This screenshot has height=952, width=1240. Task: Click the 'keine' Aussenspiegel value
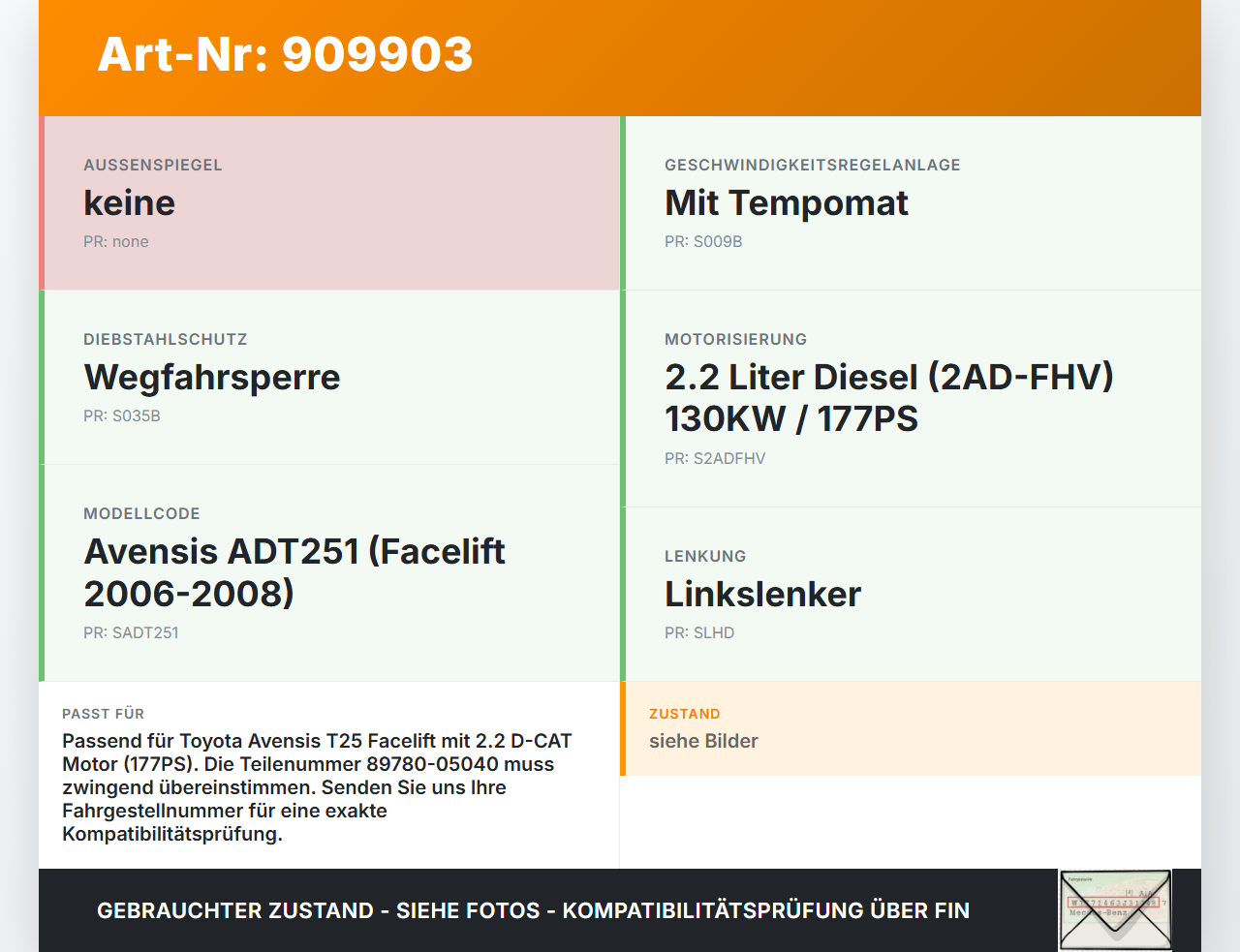pyautogui.click(x=129, y=203)
